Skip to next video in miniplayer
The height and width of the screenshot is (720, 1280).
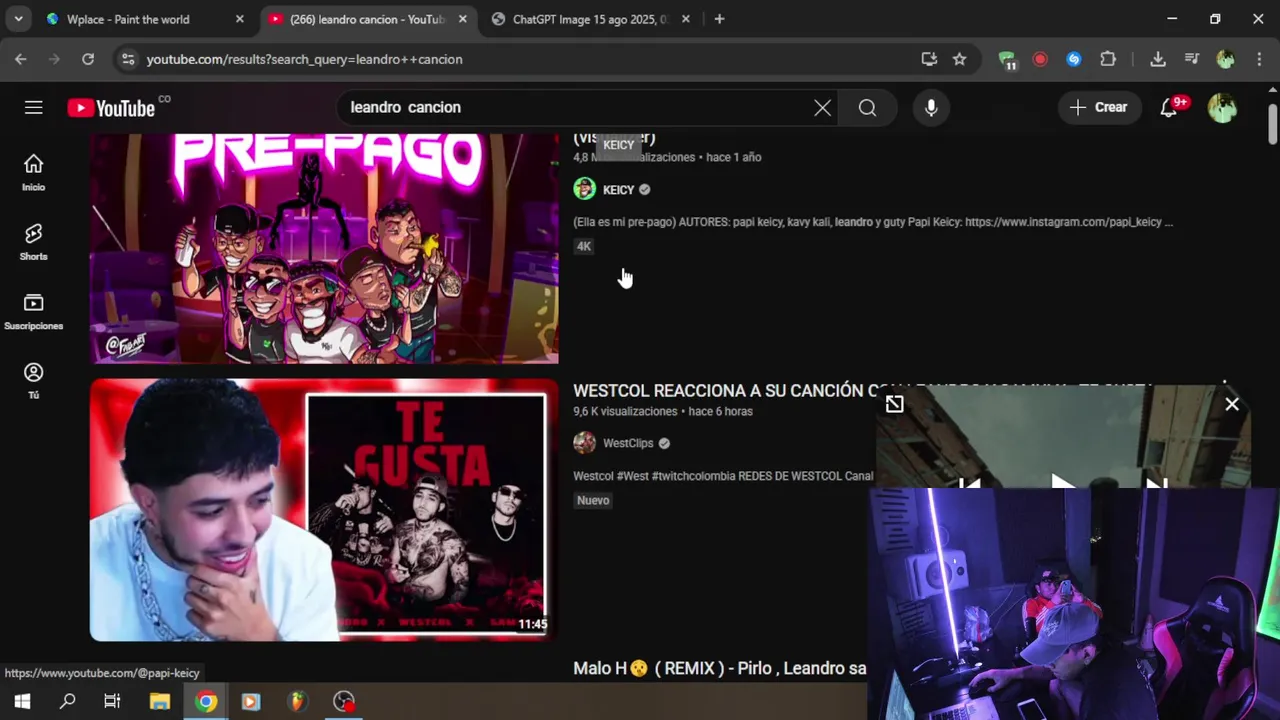coord(1156,483)
